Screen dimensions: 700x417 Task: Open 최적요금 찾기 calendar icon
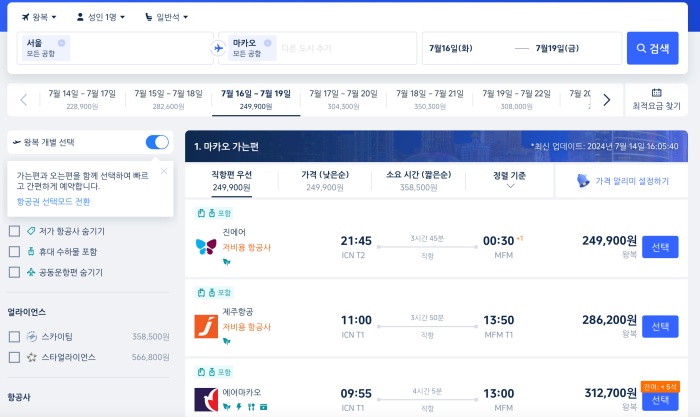tap(656, 93)
